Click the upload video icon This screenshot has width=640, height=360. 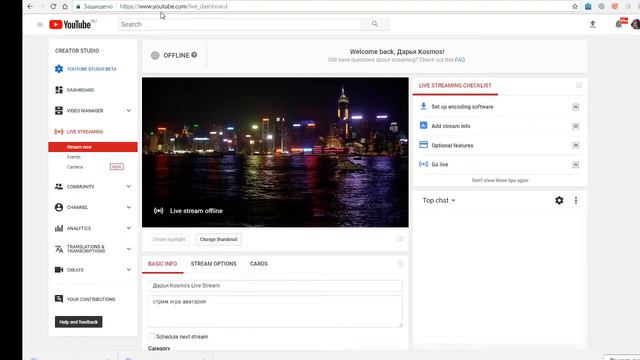593,24
